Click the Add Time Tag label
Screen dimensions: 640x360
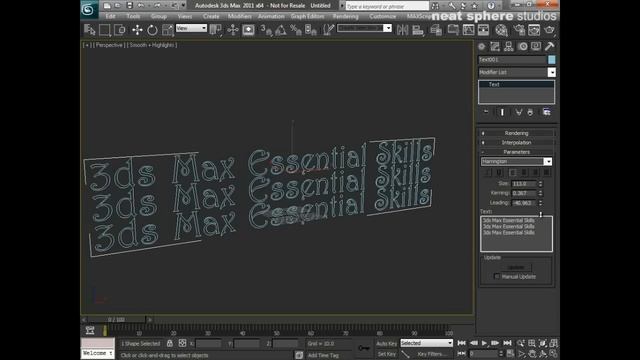[323, 355]
